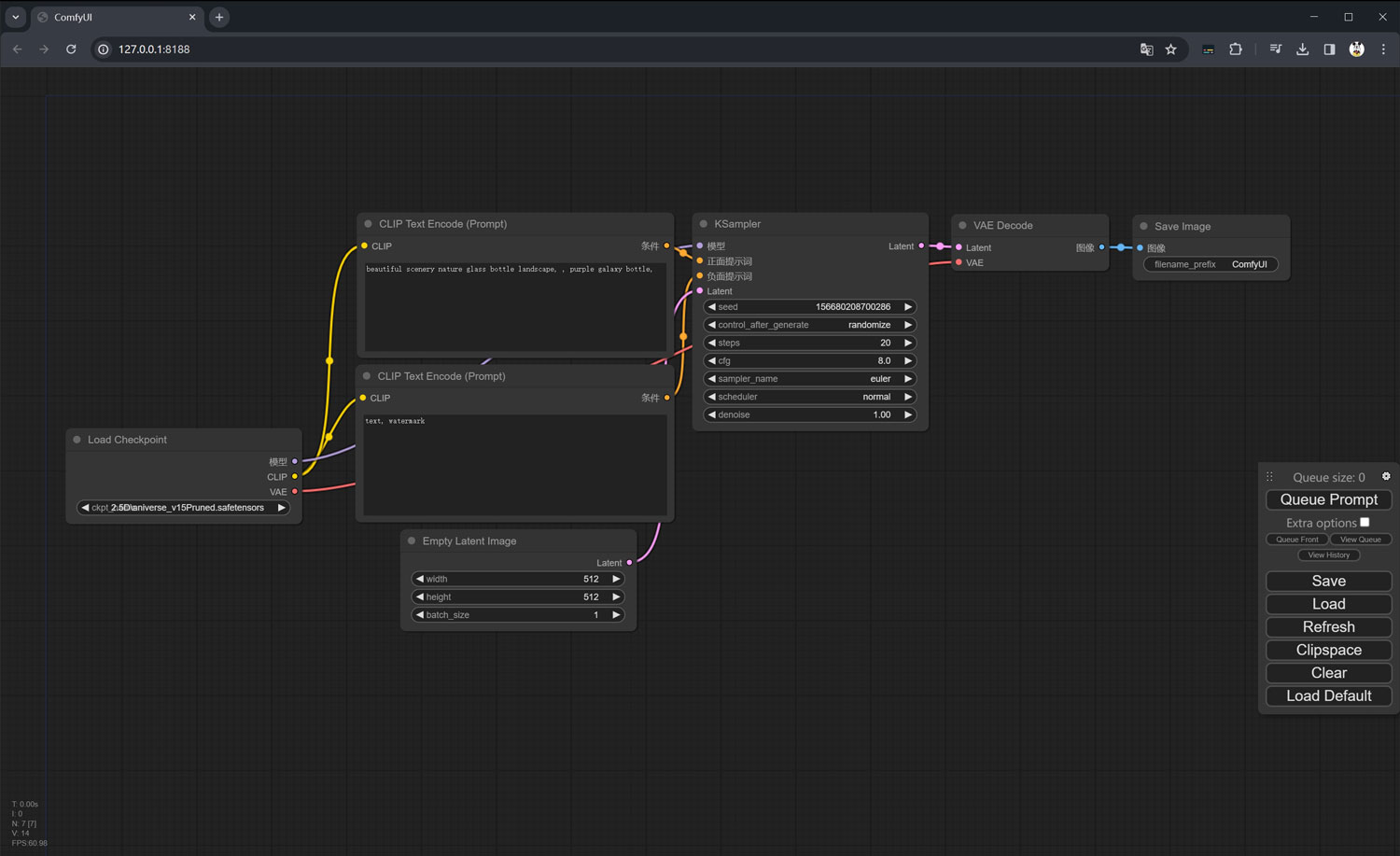Click the Load Checkpoint VAE output socket
This screenshot has width=1400, height=856.
click(x=295, y=492)
